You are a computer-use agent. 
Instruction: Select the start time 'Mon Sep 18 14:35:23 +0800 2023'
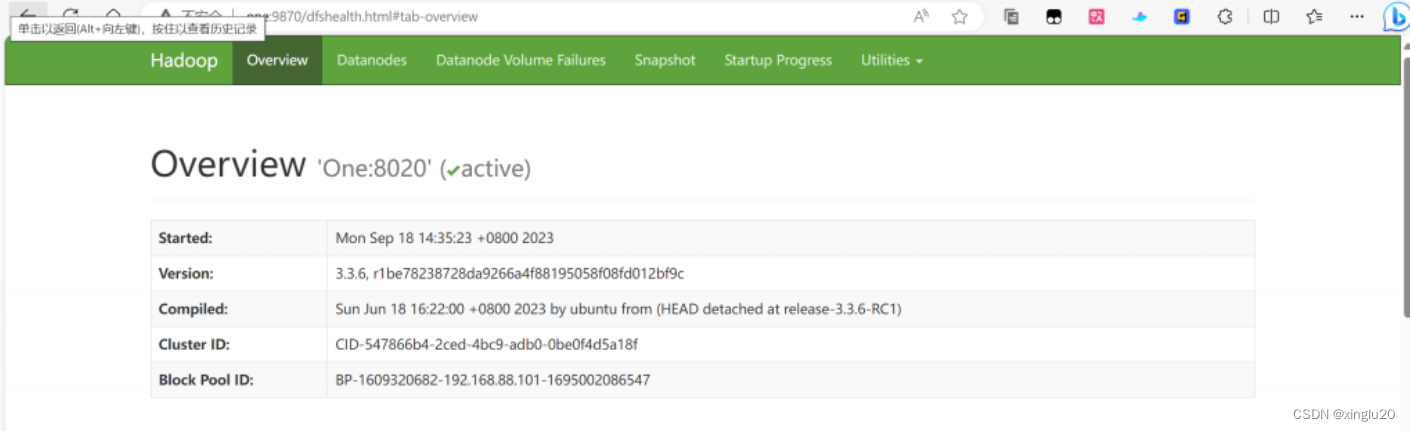pos(445,238)
